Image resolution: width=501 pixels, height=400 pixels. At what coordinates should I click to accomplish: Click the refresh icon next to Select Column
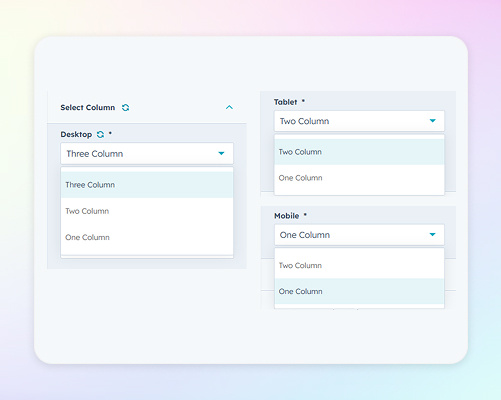(125, 108)
